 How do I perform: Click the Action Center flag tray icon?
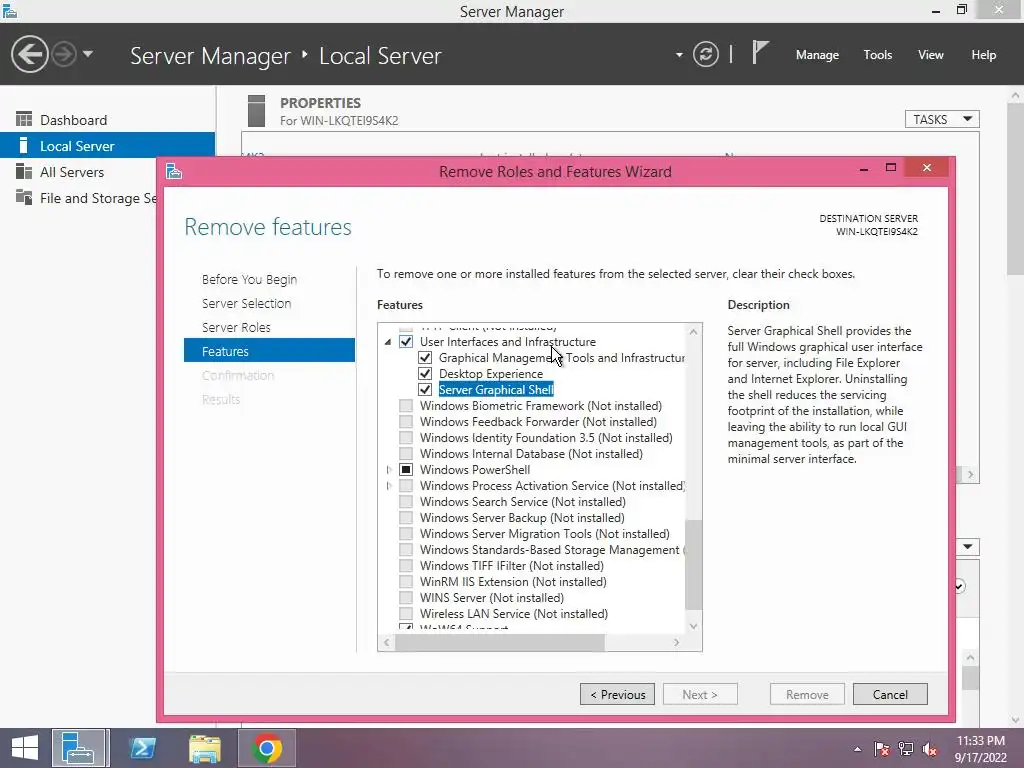pos(881,749)
